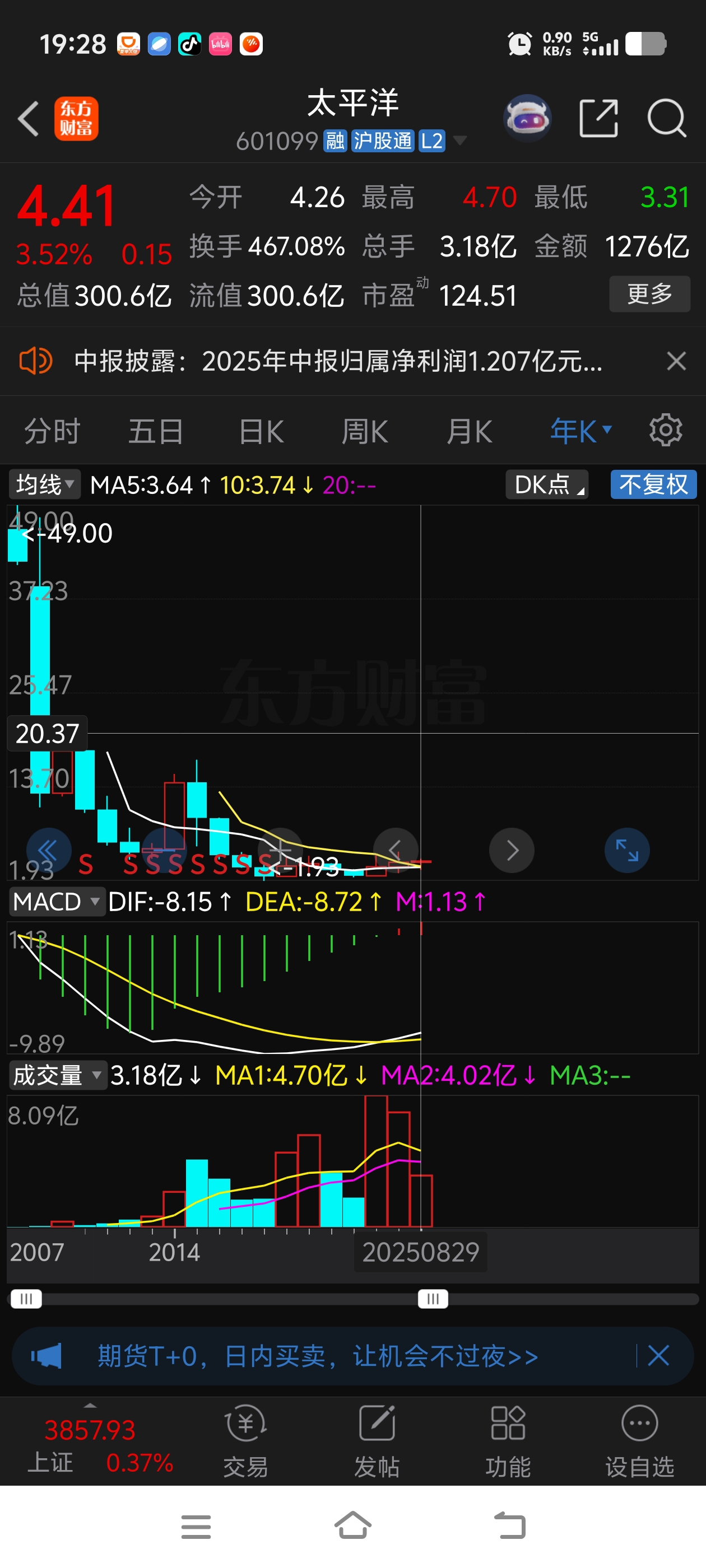
Task: Open 中报披露 news headline
Action: point(338,361)
